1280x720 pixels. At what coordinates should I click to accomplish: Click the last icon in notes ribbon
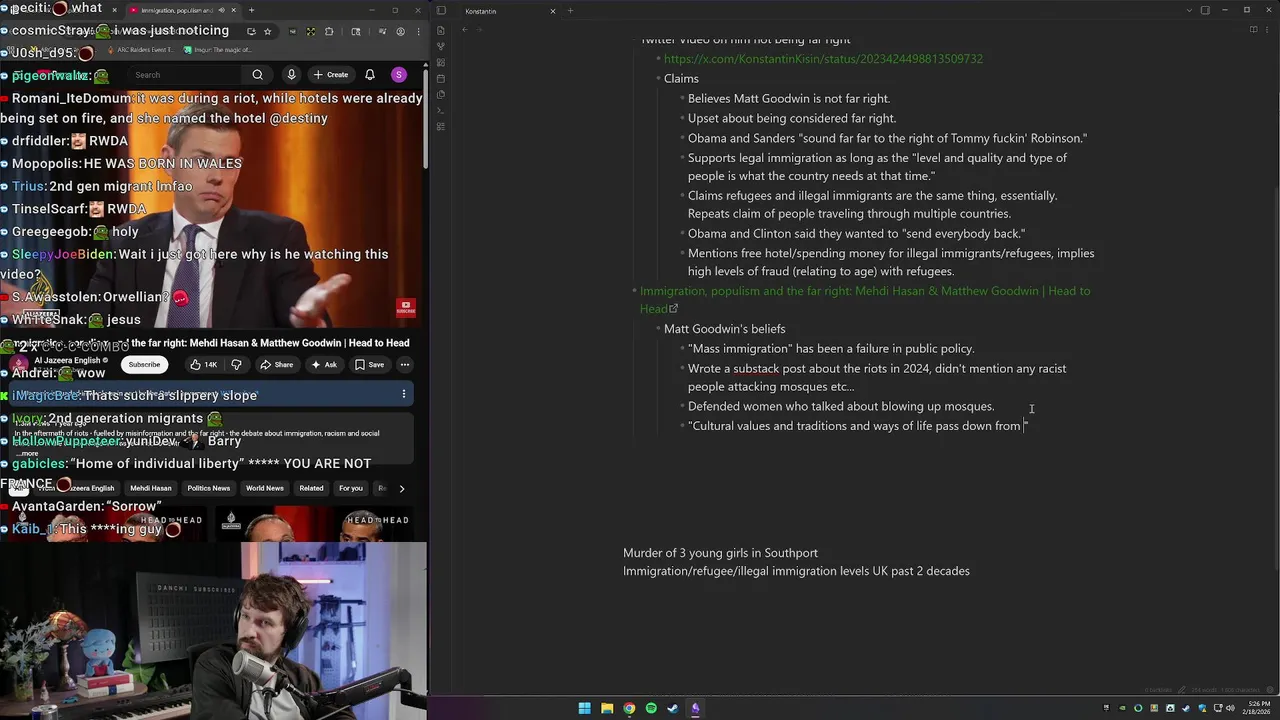point(441,126)
